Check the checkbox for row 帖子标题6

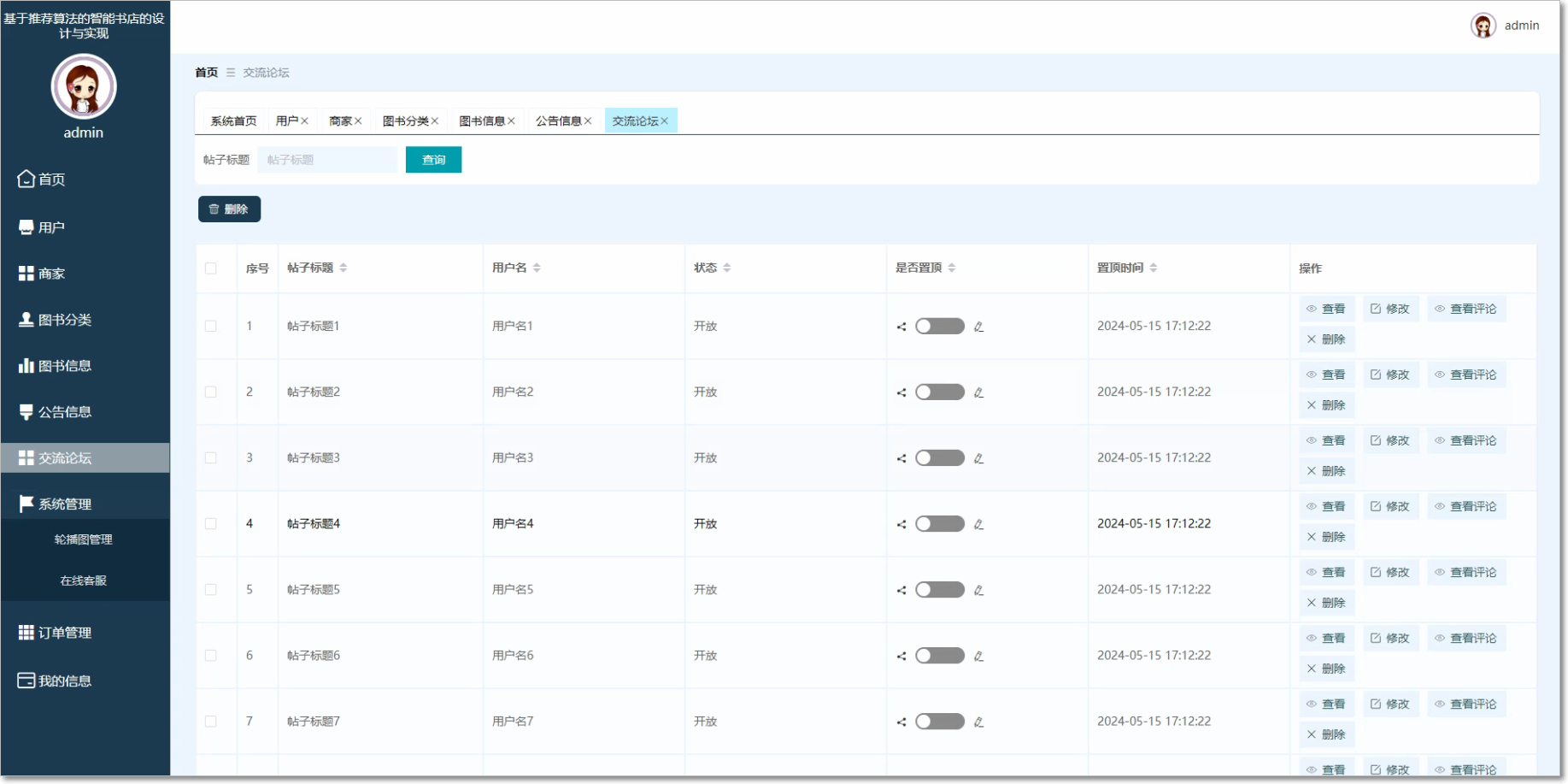click(x=211, y=655)
